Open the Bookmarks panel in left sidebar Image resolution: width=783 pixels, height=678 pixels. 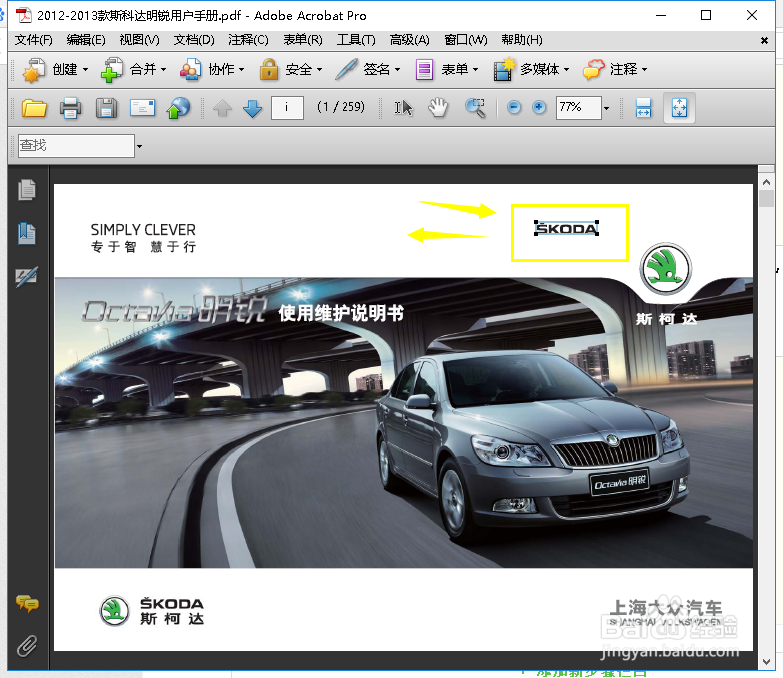[26, 234]
